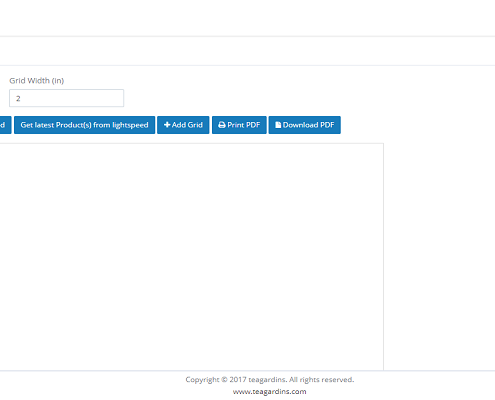Click the blank header strip above Grid Width
This screenshot has width=495, height=400.
point(247,51)
